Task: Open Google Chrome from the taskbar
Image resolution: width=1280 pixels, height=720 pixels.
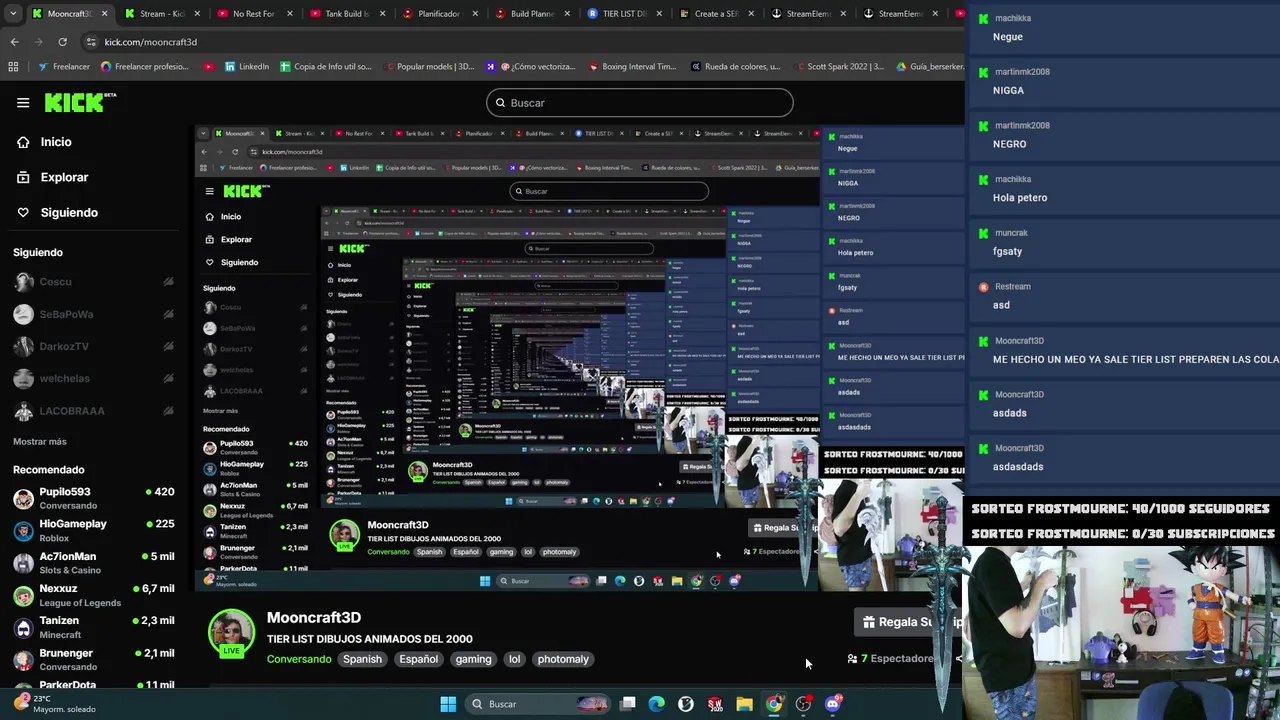Action: [x=774, y=704]
